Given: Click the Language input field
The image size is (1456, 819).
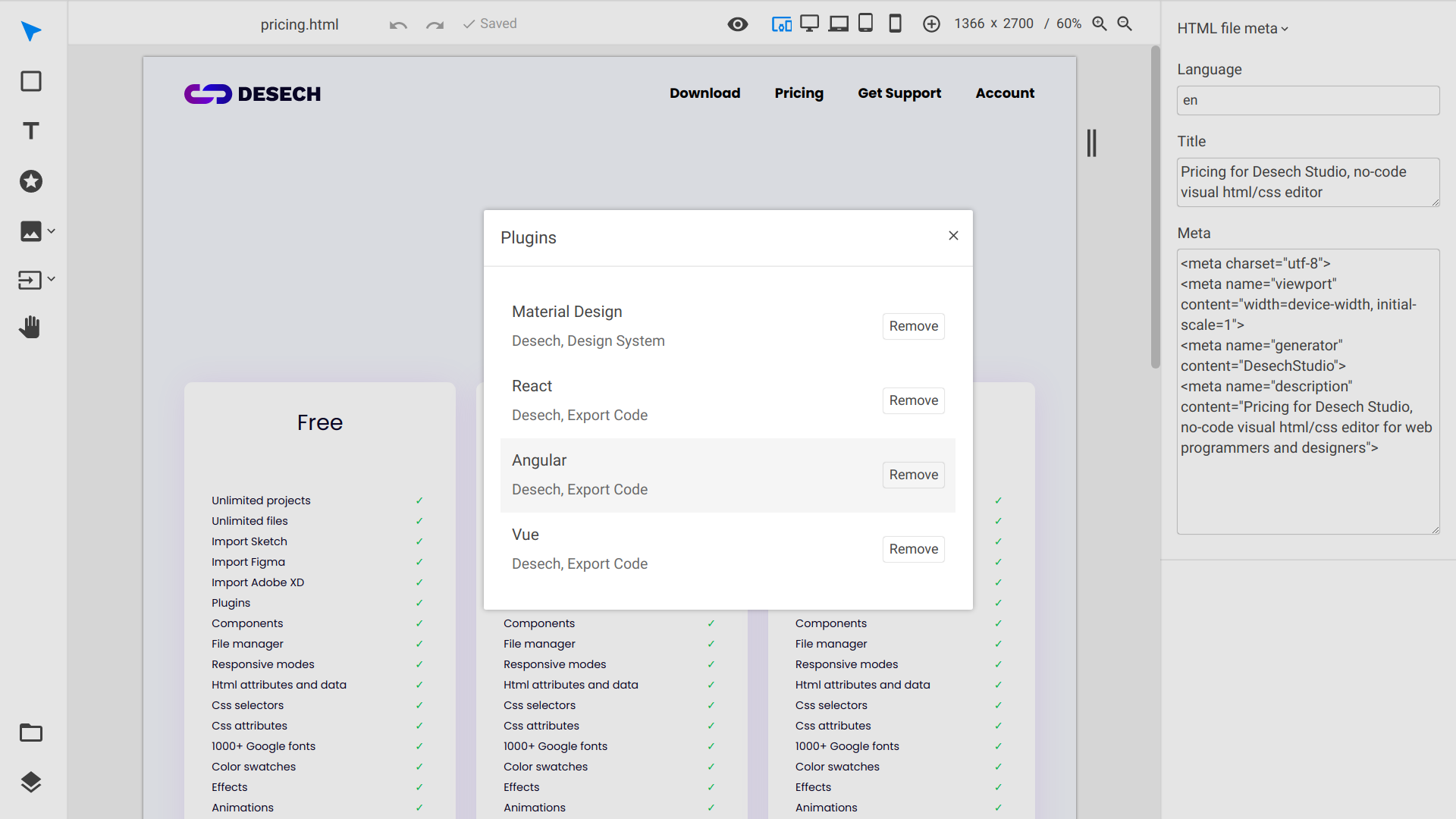Looking at the screenshot, I should [x=1307, y=99].
